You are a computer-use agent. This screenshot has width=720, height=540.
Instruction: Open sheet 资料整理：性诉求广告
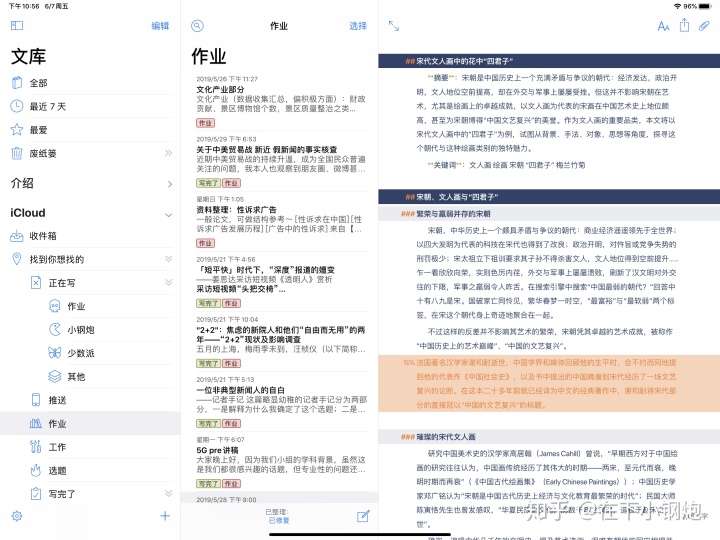point(281,222)
